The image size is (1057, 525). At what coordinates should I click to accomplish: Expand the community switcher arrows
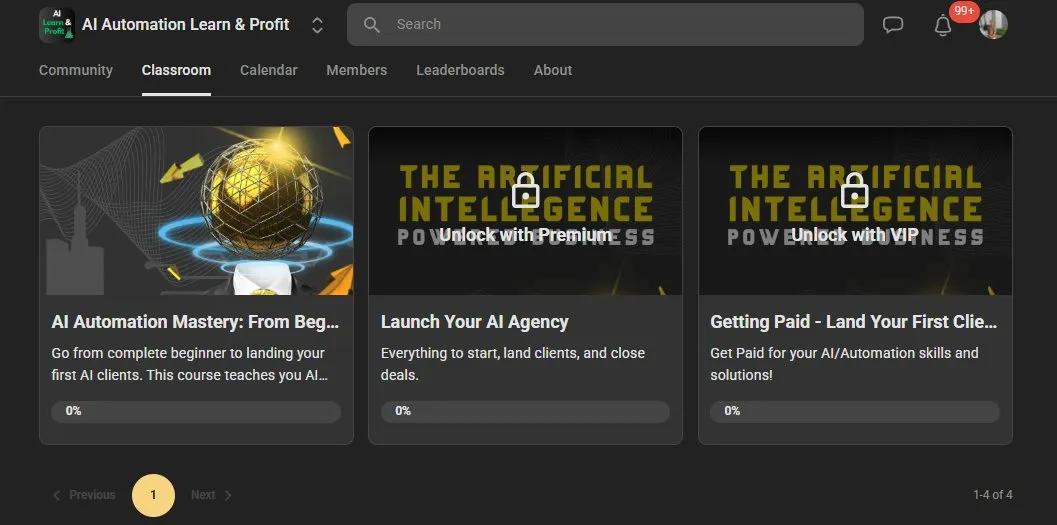(x=317, y=25)
